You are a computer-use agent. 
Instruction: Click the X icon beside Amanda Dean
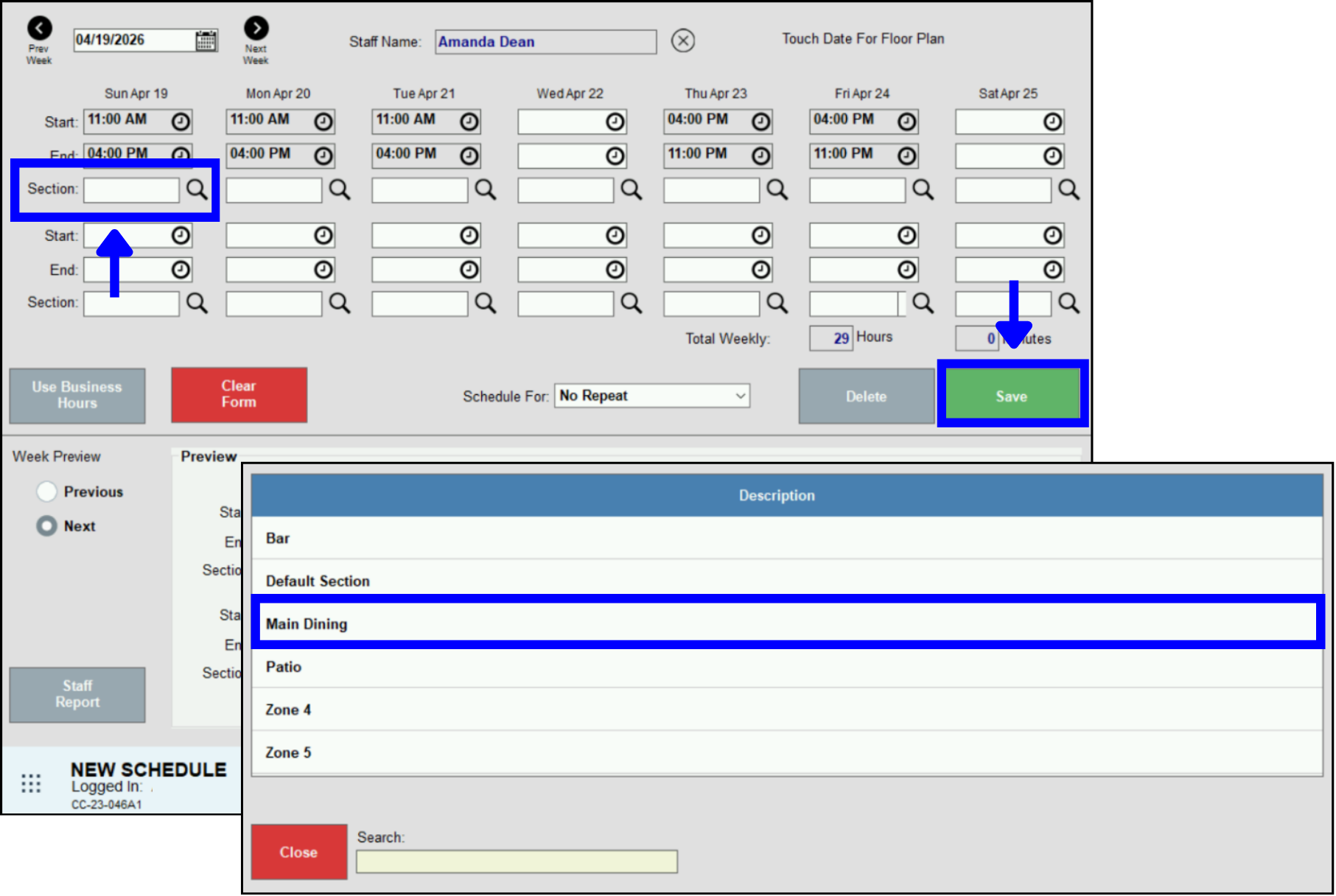(x=682, y=41)
